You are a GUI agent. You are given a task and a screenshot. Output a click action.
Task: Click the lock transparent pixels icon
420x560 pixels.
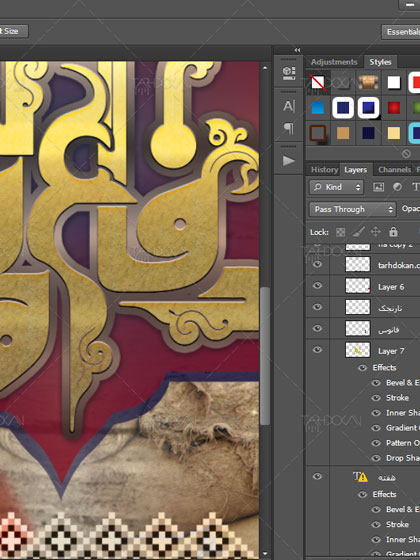pyautogui.click(x=341, y=232)
